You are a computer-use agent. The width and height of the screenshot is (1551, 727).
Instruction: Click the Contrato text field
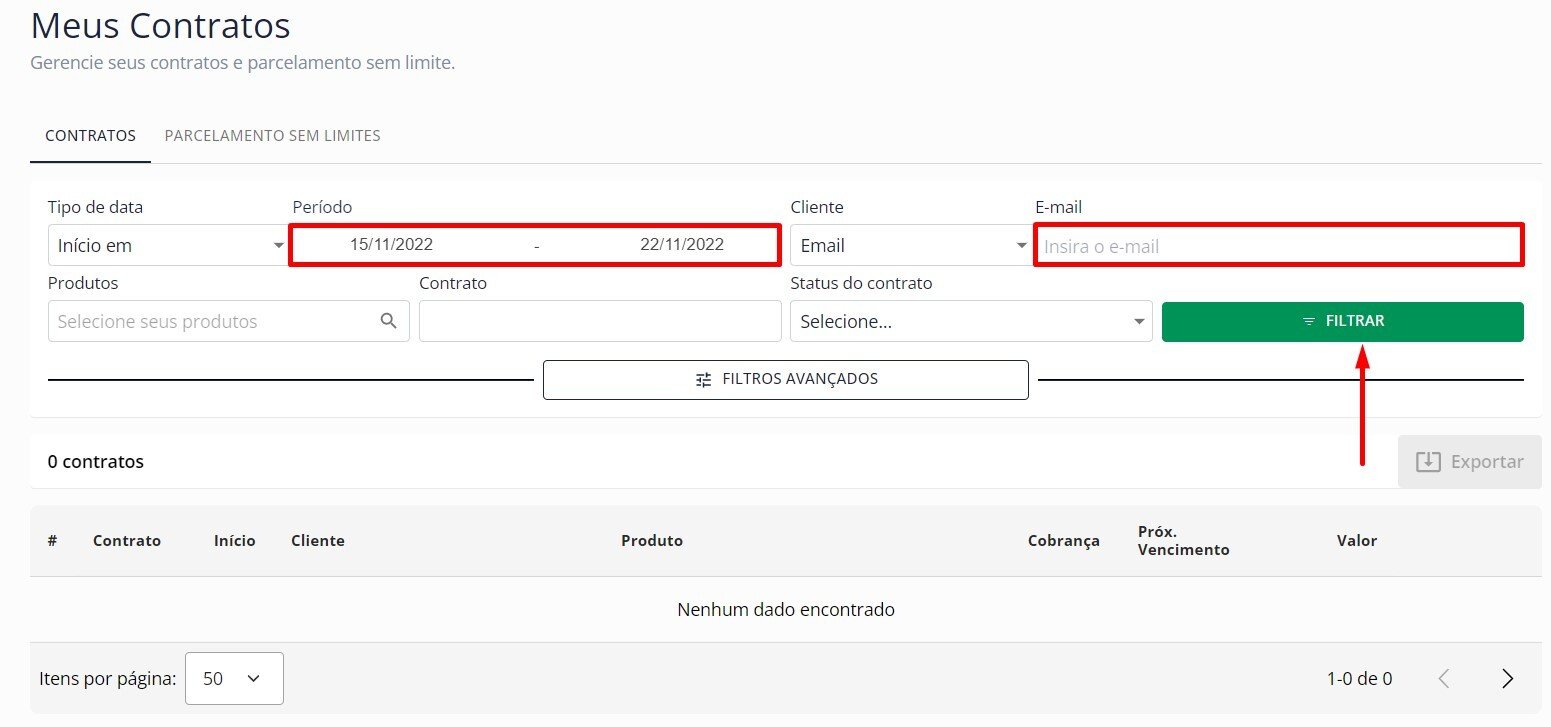pyautogui.click(x=600, y=322)
